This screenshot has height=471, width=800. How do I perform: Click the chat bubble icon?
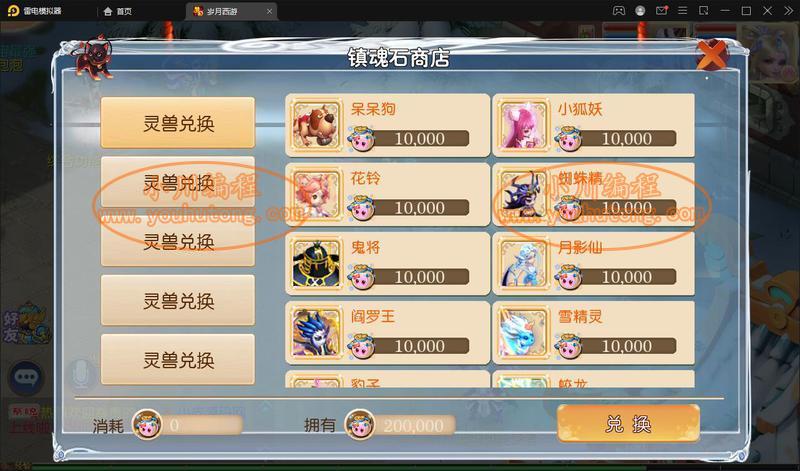point(26,377)
